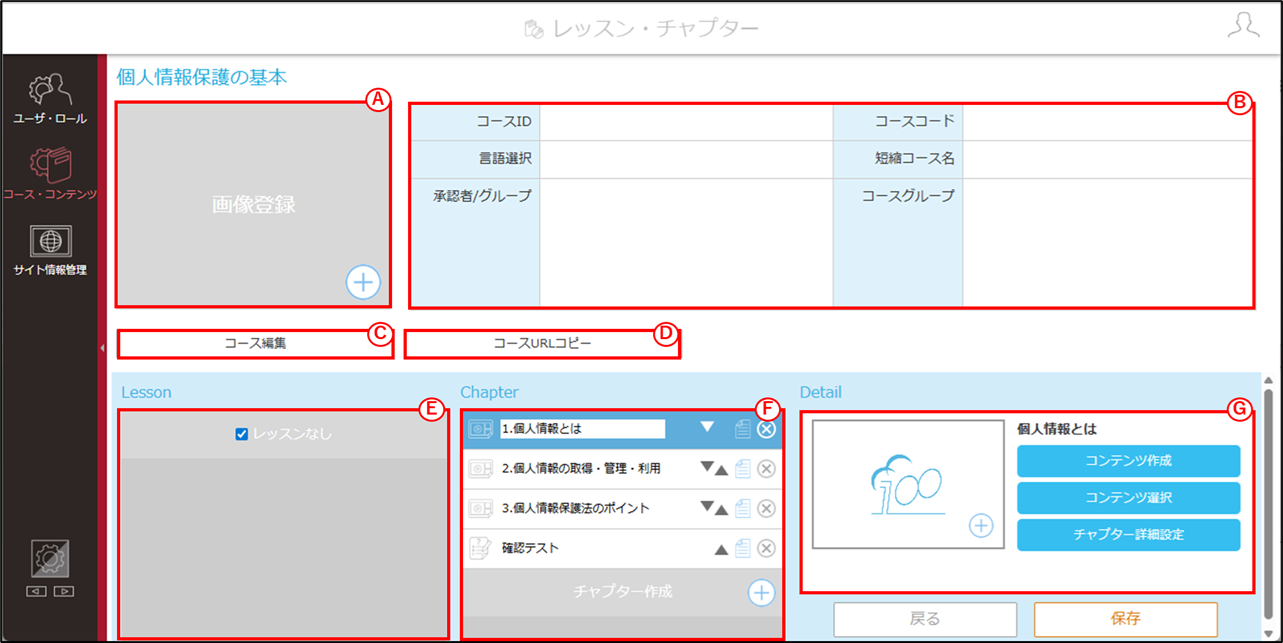
Task: Delete chapter 1.個人情報とは
Action: (766, 429)
